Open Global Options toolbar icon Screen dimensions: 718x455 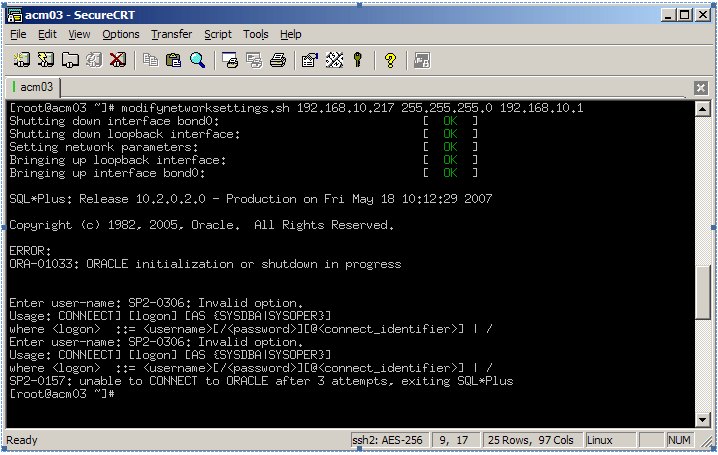[x=334, y=60]
